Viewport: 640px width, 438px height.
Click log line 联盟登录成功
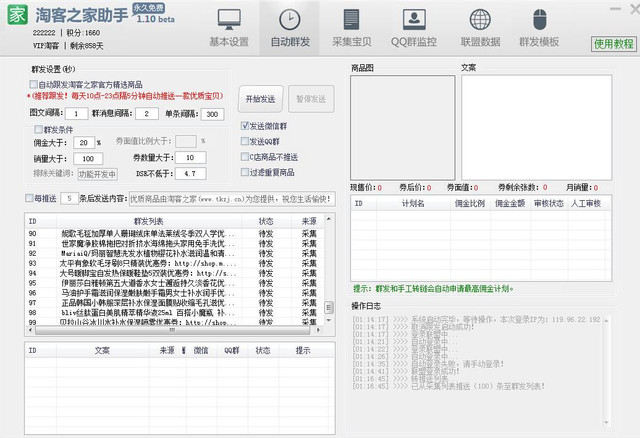[x=406, y=371]
